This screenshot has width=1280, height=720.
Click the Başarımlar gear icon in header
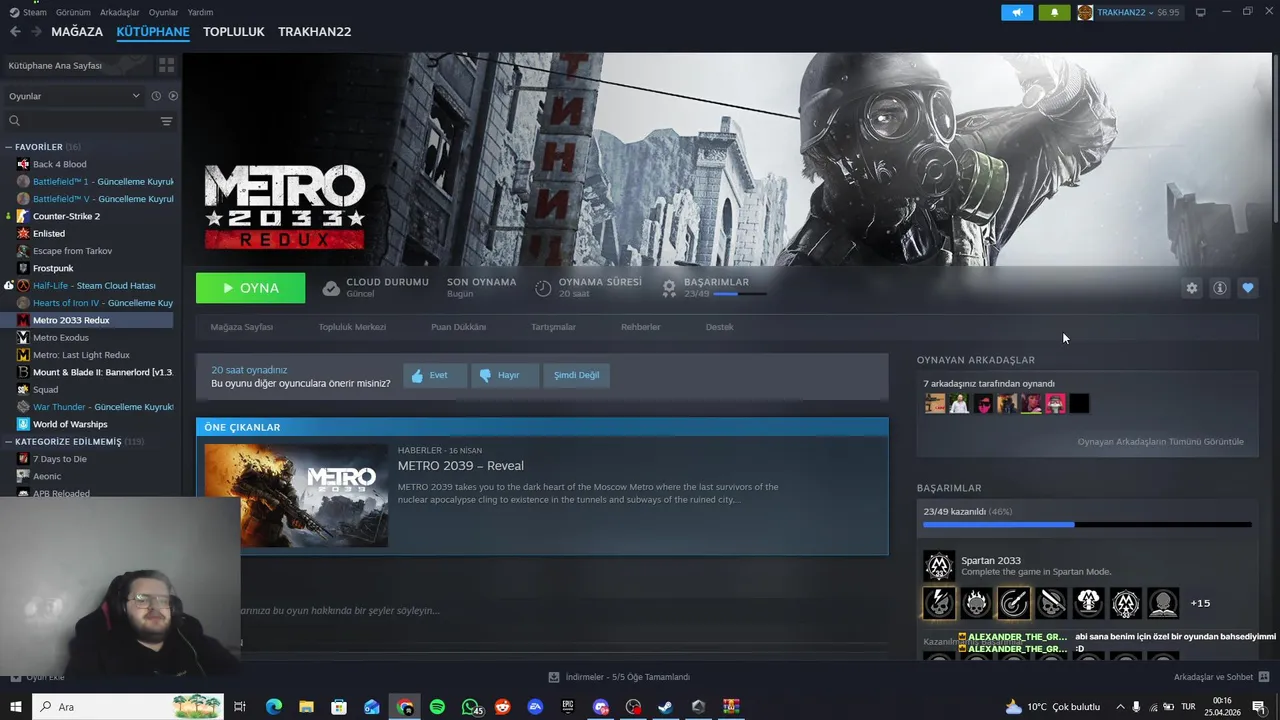coord(669,288)
